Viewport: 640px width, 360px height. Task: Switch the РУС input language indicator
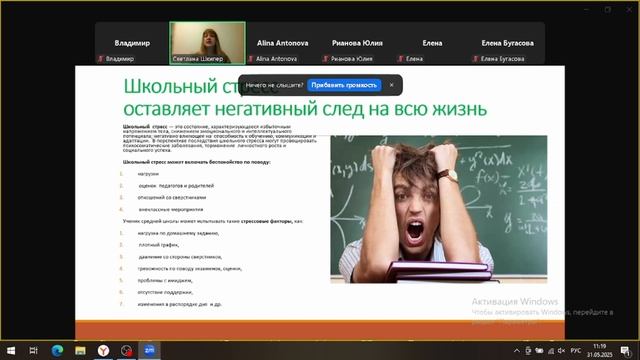coord(576,351)
